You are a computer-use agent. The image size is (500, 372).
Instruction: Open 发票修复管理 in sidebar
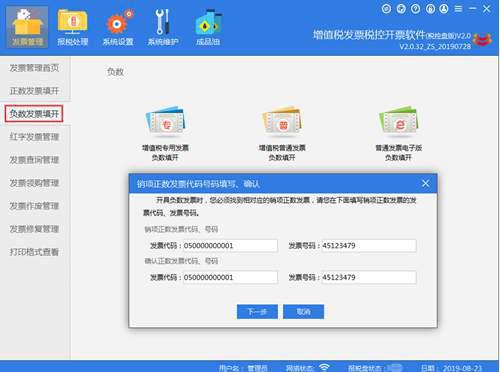[34, 229]
